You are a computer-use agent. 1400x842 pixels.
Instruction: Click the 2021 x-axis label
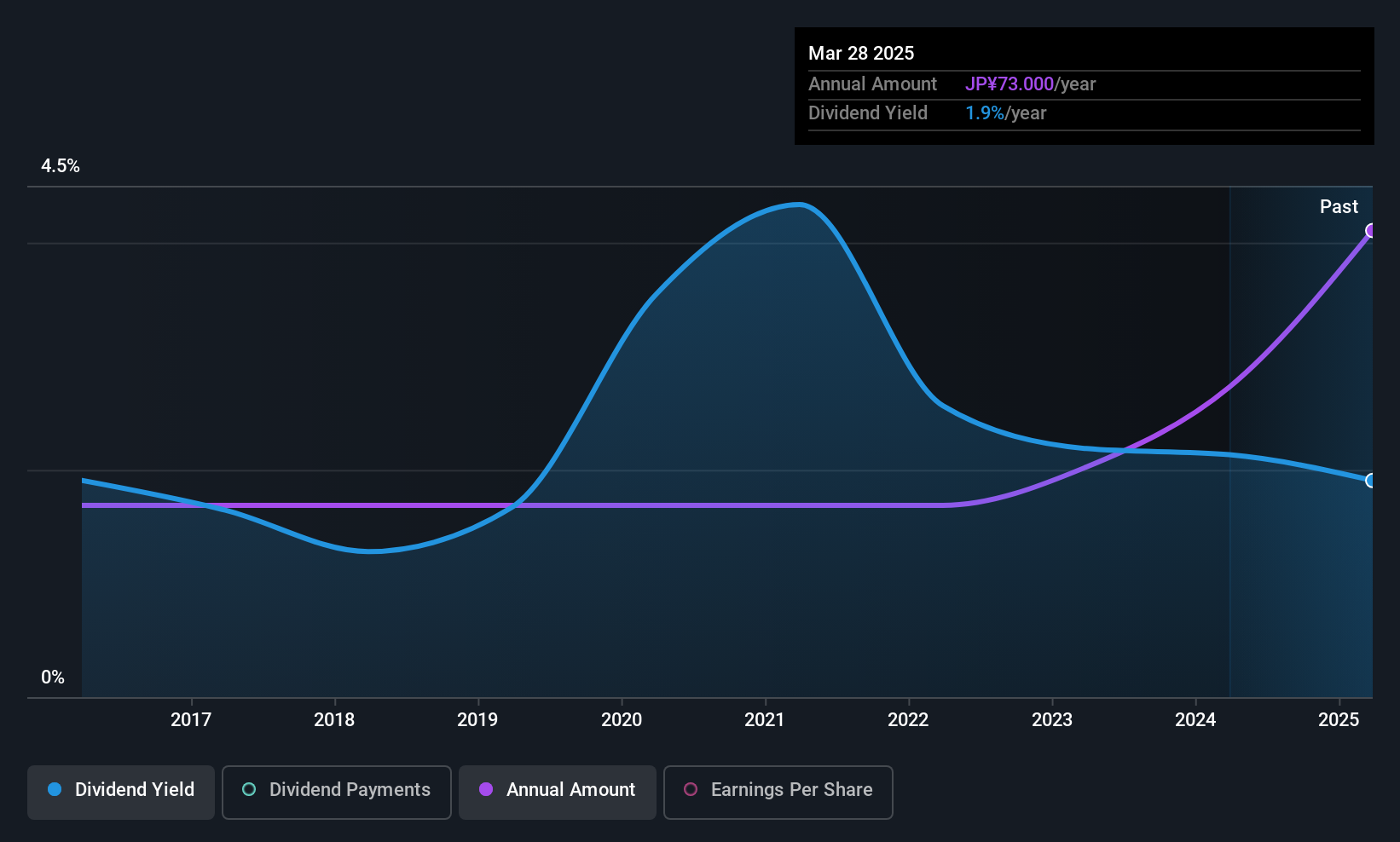765,719
